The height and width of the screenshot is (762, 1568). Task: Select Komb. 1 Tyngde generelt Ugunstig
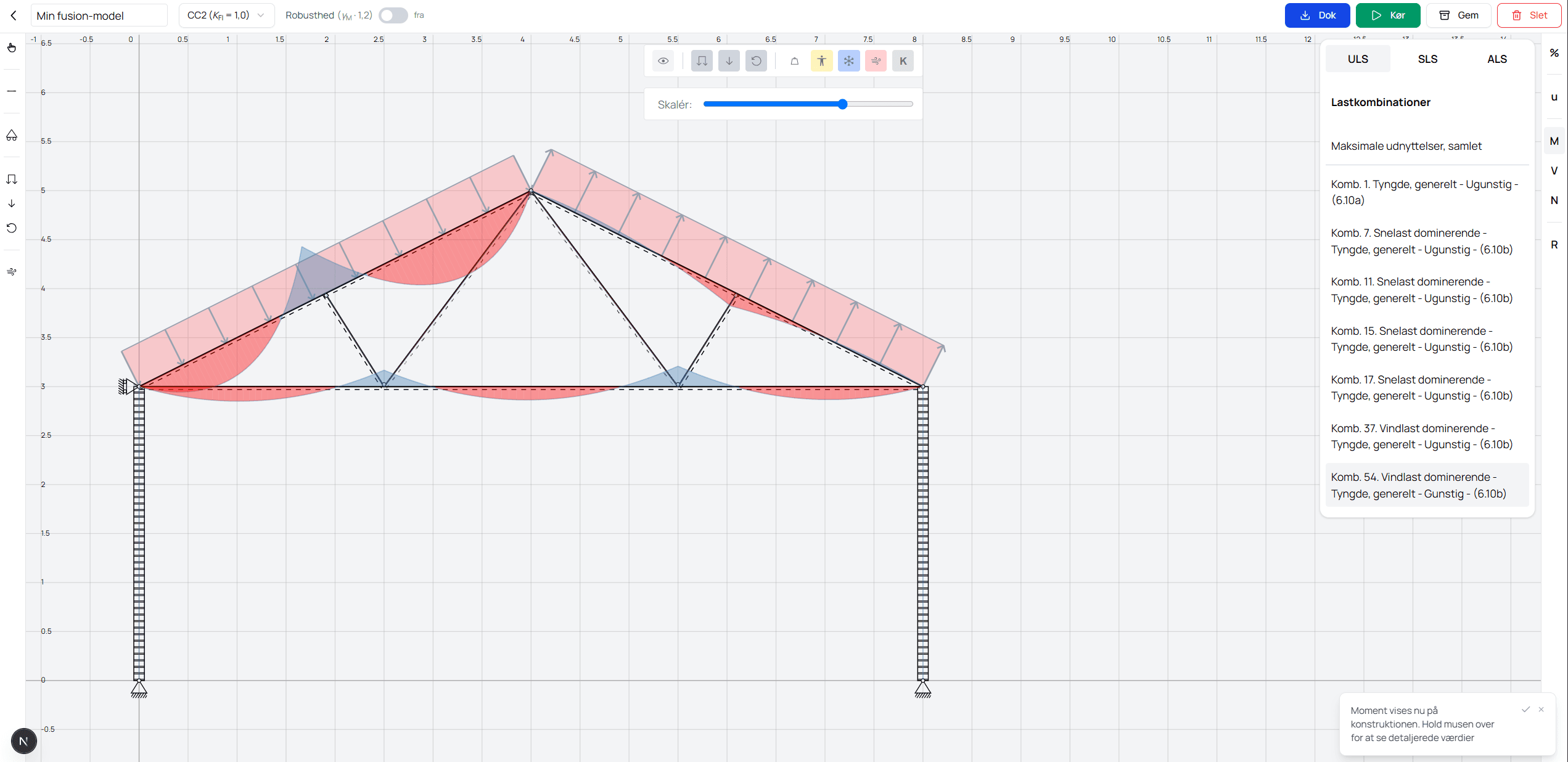pos(1425,192)
